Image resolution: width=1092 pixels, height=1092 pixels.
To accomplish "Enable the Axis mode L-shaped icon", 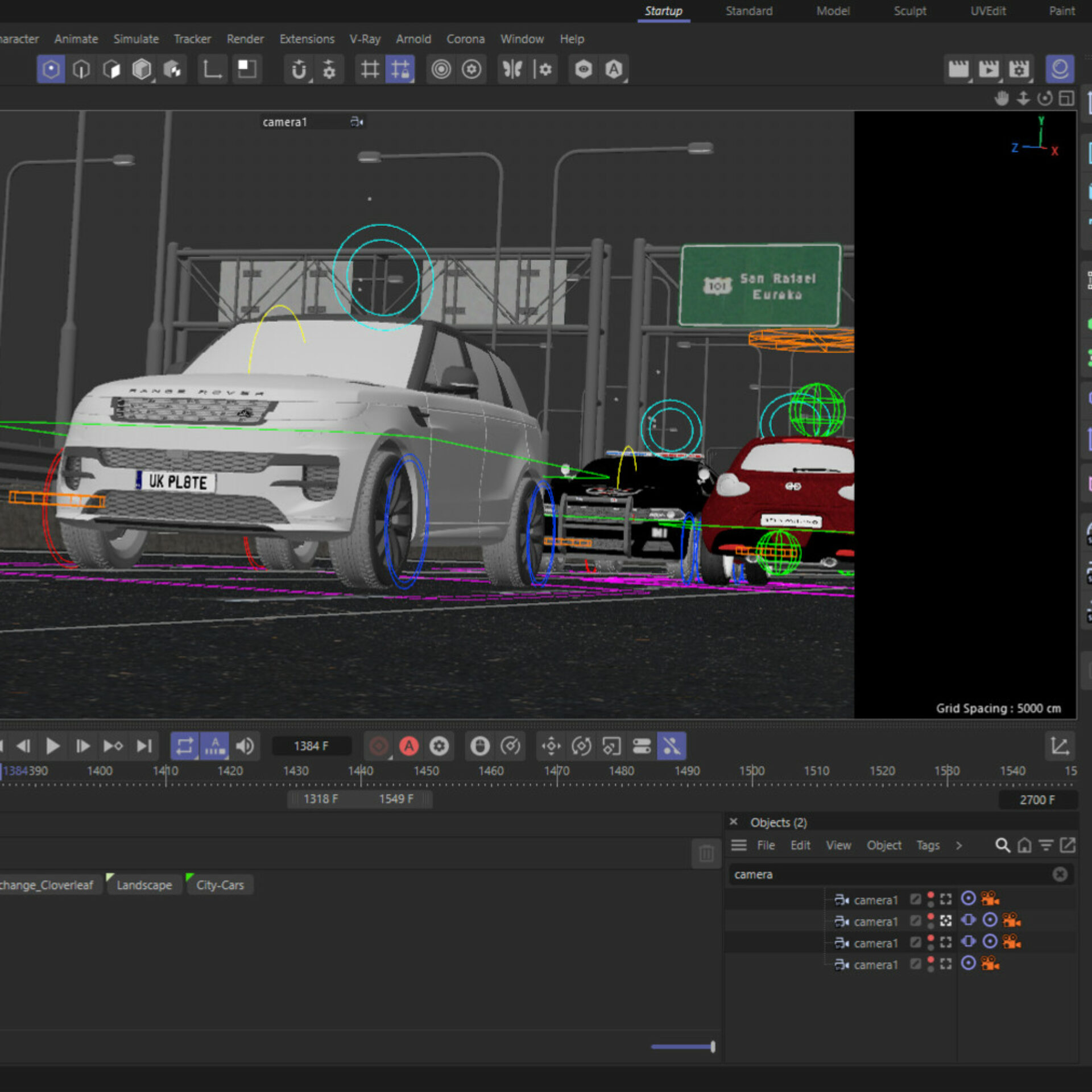I will click(x=213, y=69).
